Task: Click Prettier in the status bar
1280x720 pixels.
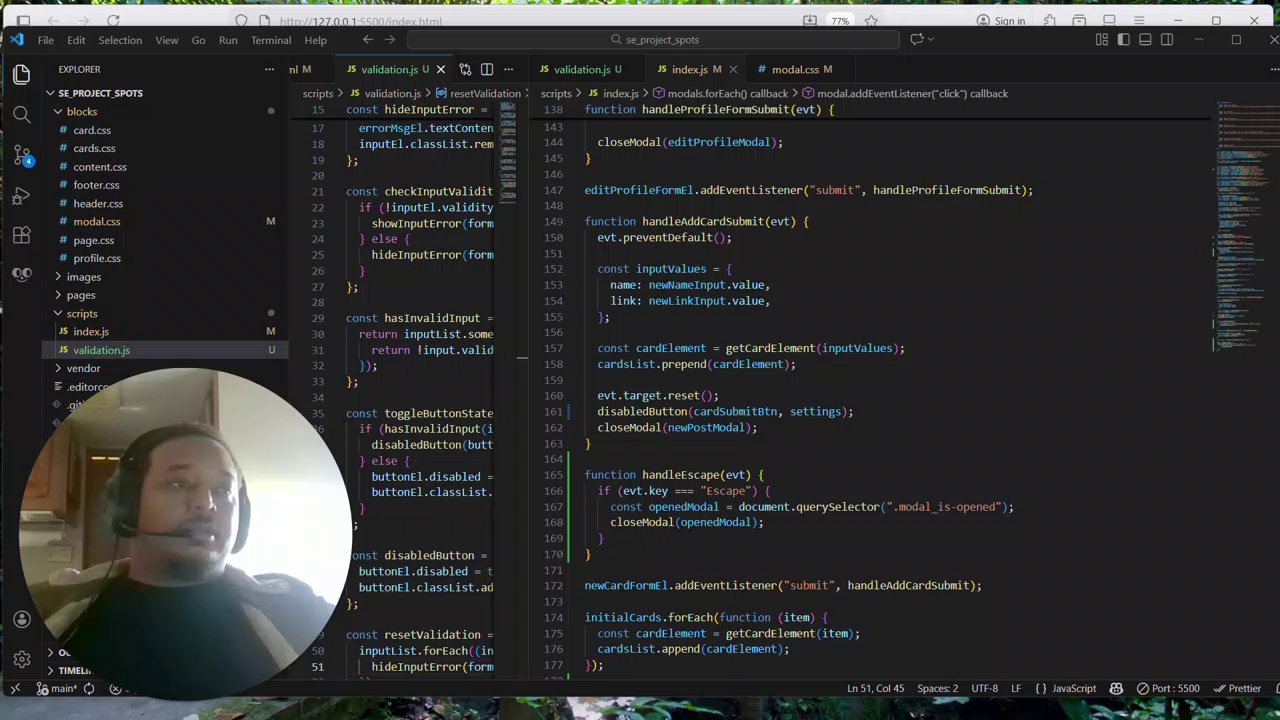Action: click(1237, 688)
